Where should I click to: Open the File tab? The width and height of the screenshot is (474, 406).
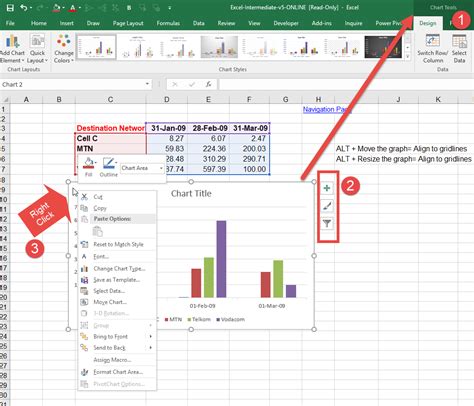coord(10,23)
